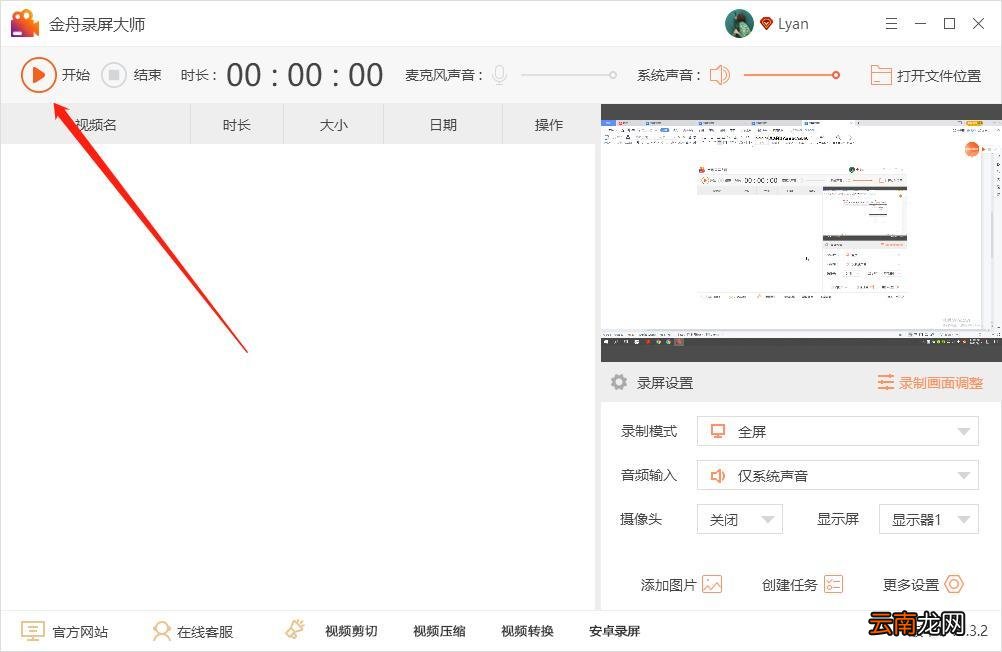Start recording with the orange play button
This screenshot has height=652, width=1002.
[x=38, y=75]
